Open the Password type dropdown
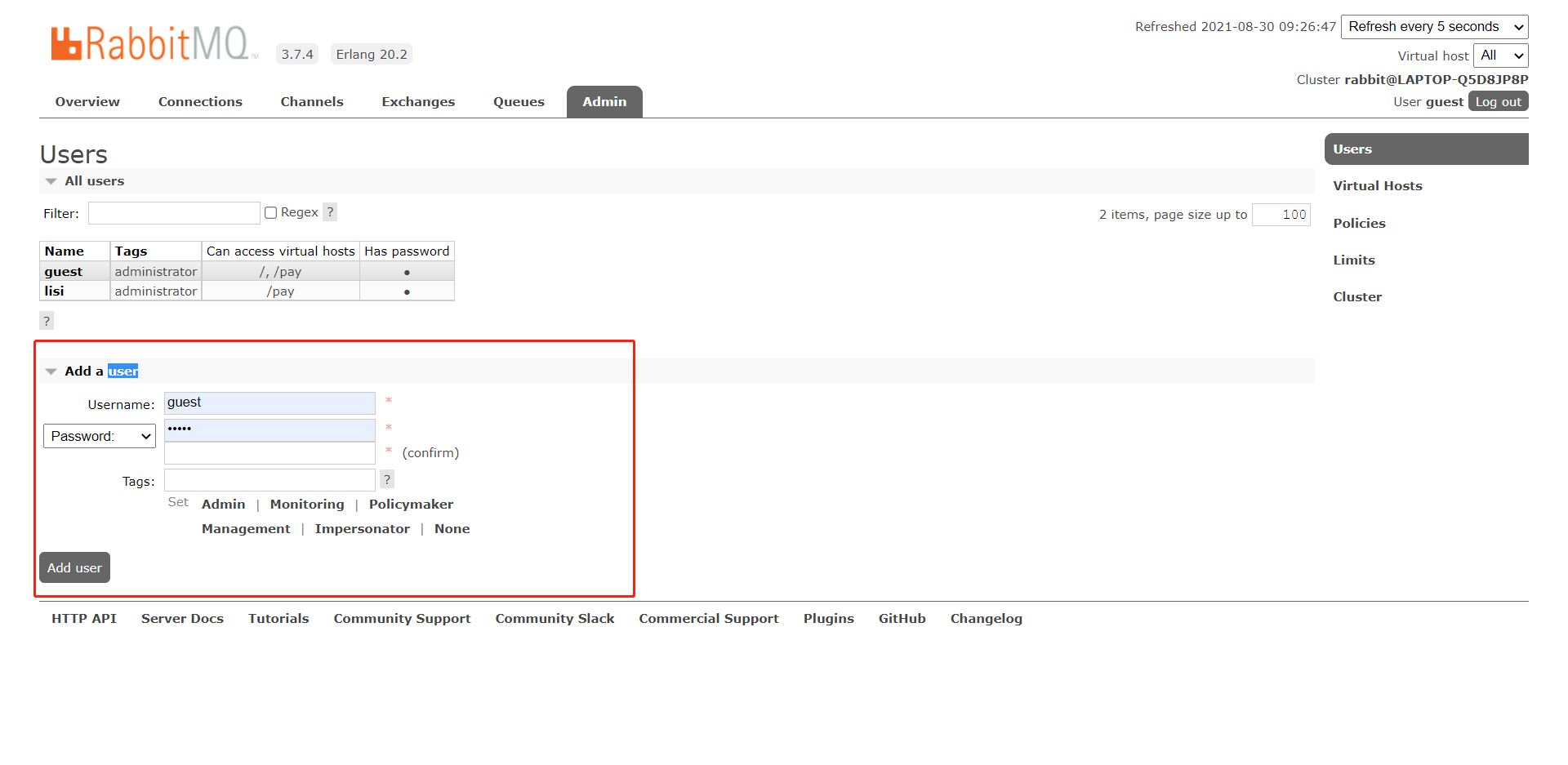This screenshot has height=765, width=1568. (100, 436)
